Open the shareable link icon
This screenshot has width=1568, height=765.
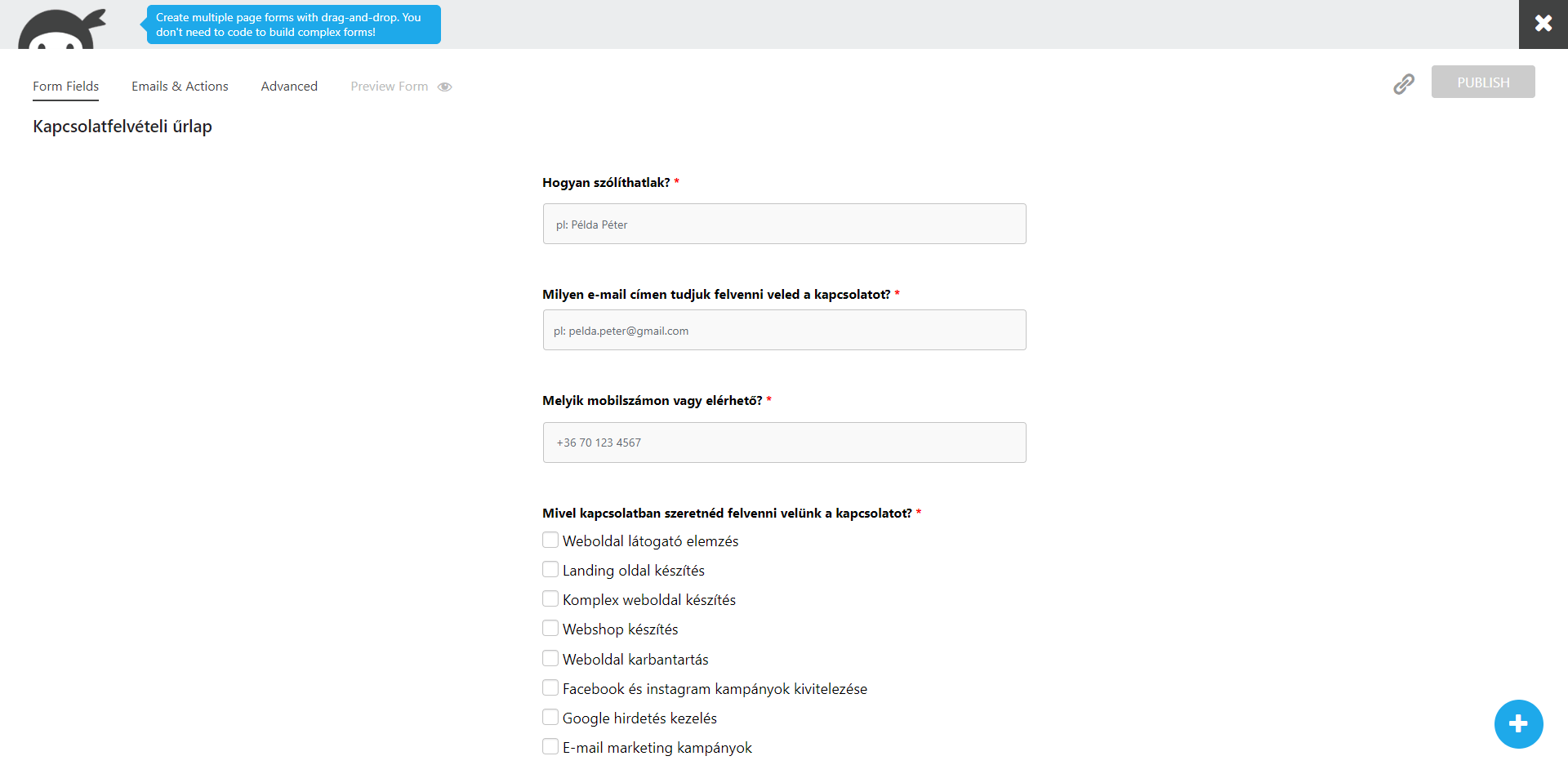point(1404,83)
